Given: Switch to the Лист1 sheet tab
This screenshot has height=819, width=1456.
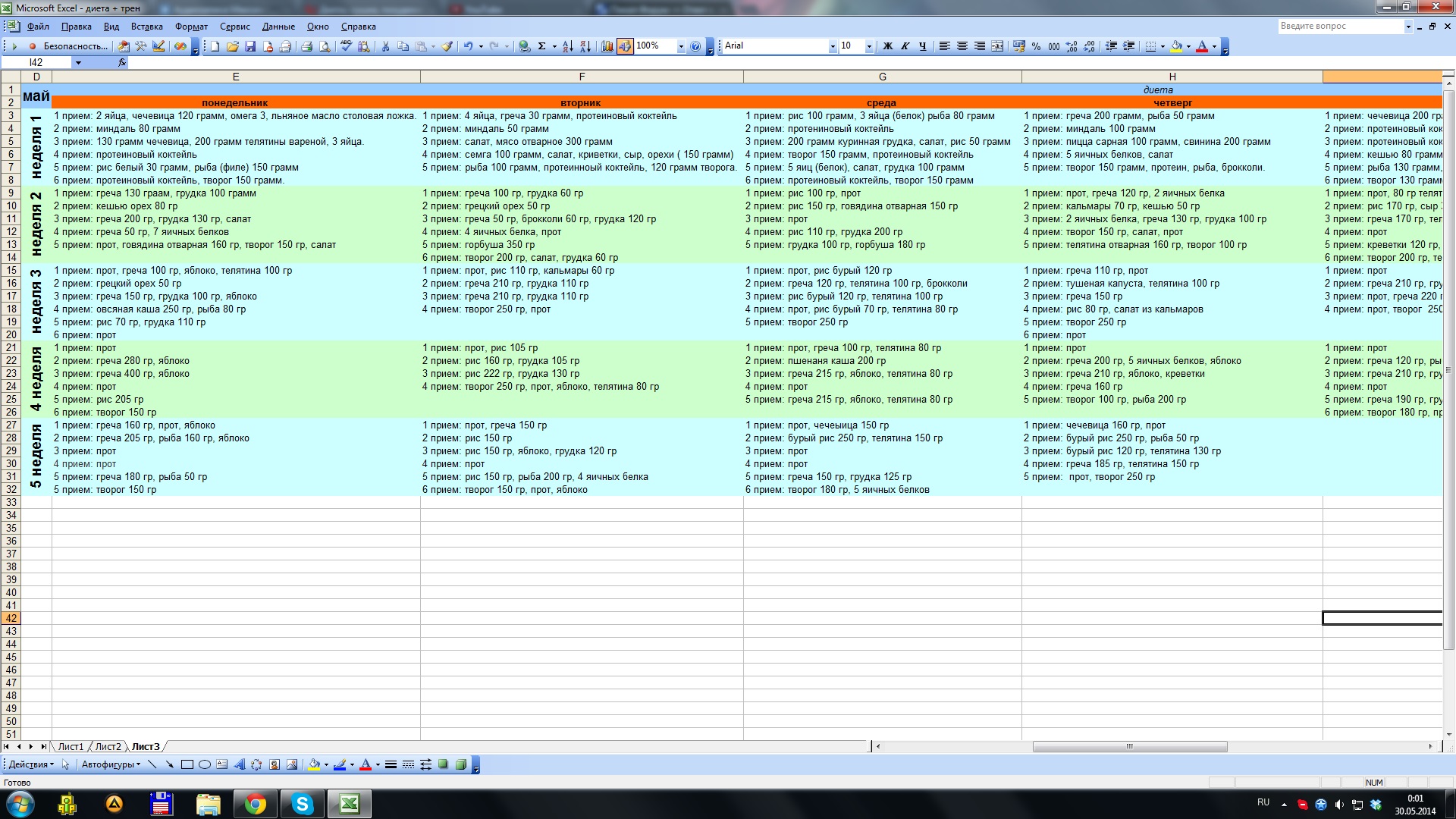Looking at the screenshot, I should pyautogui.click(x=71, y=747).
